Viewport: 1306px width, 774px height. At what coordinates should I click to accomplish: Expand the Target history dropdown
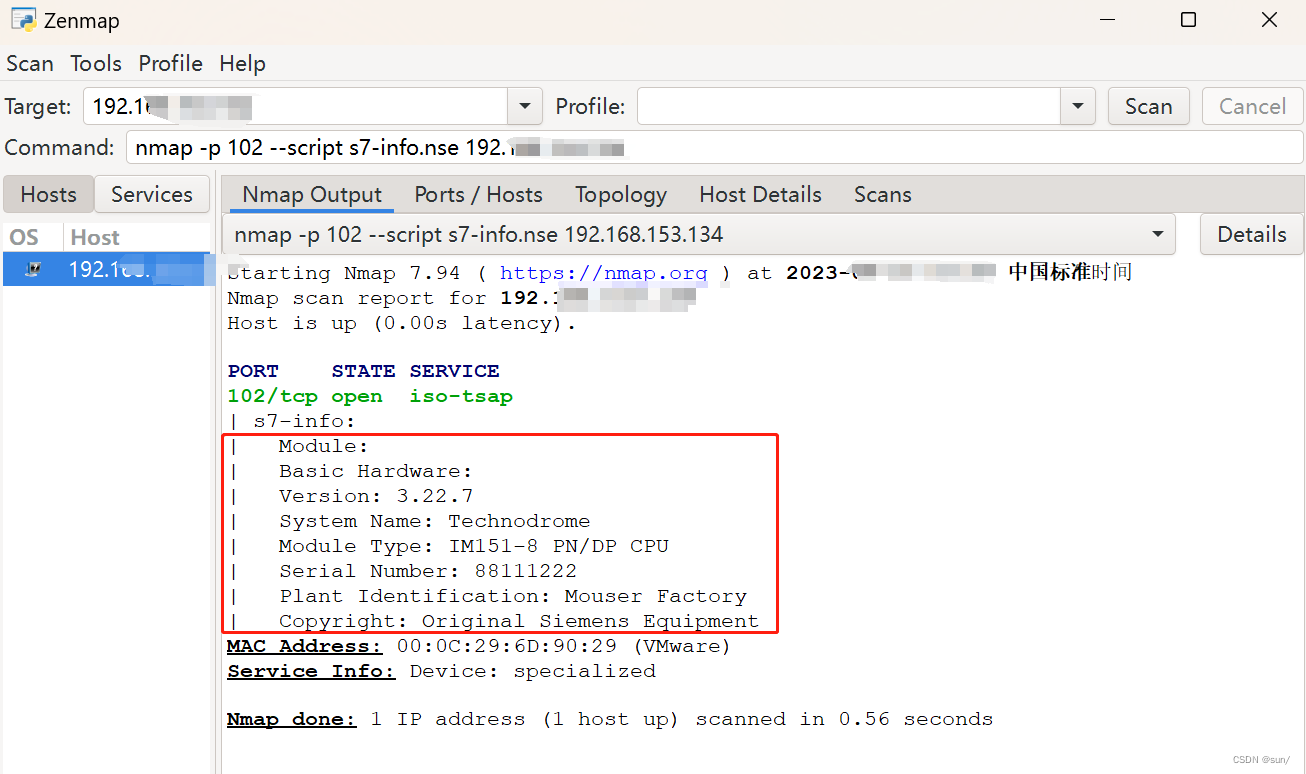523,106
